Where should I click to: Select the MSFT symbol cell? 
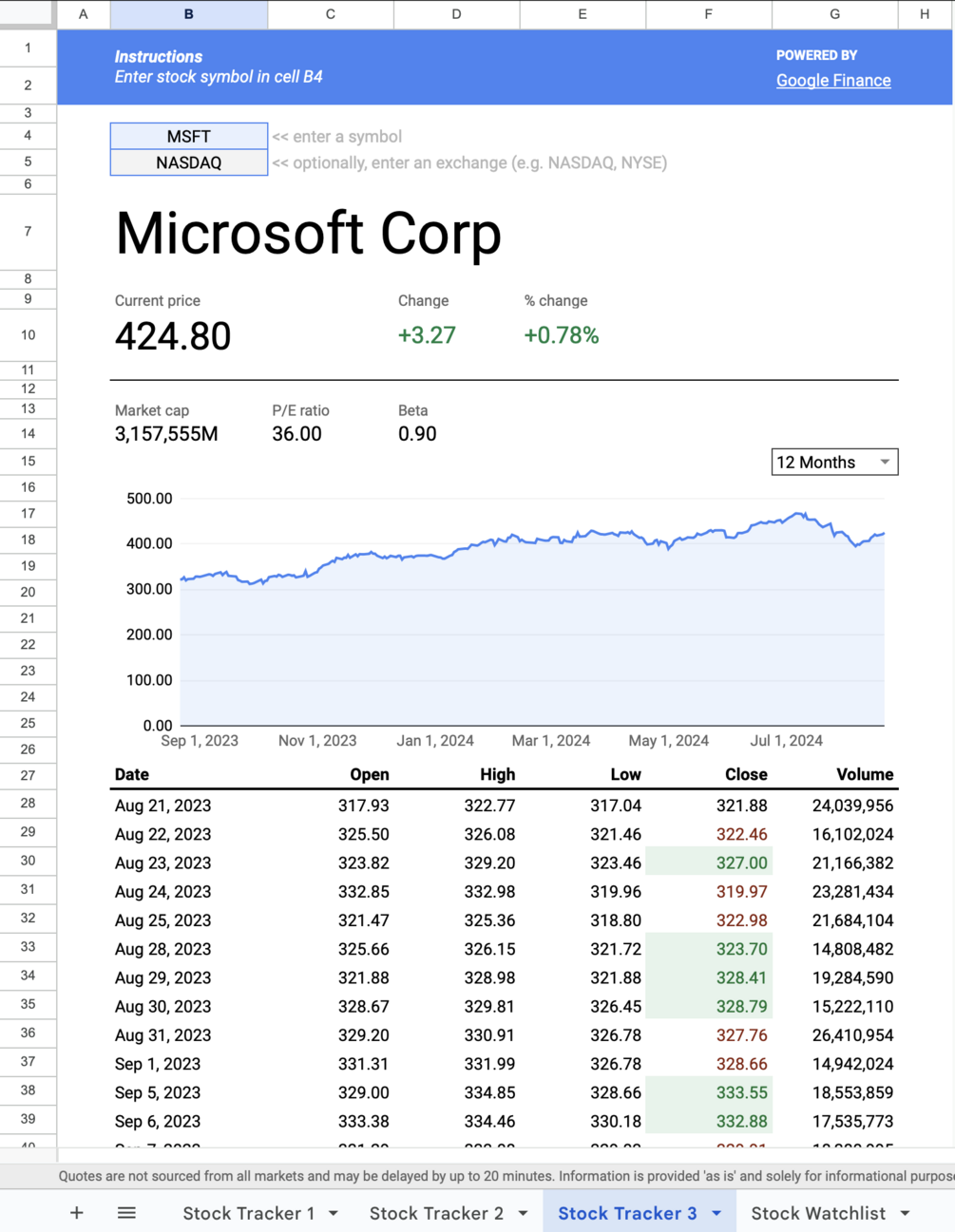tap(189, 136)
